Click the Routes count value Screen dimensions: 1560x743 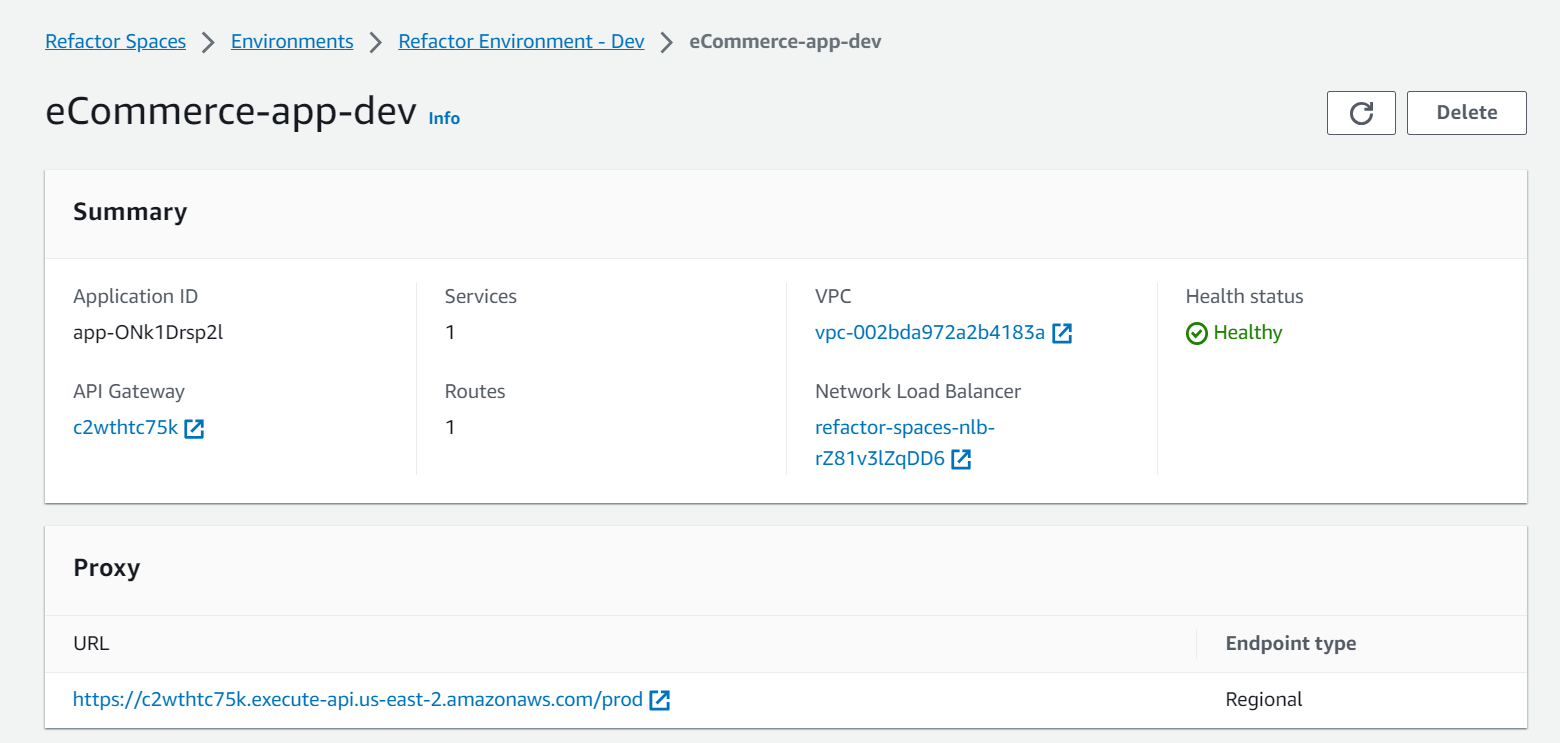450,428
